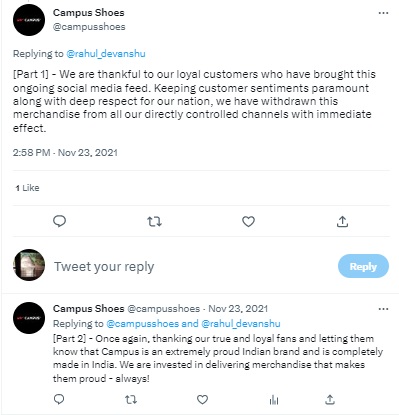399x415 pixels.
Task: Open @rahul_devanshu link in Part 2 tweet
Action: [x=241, y=323]
